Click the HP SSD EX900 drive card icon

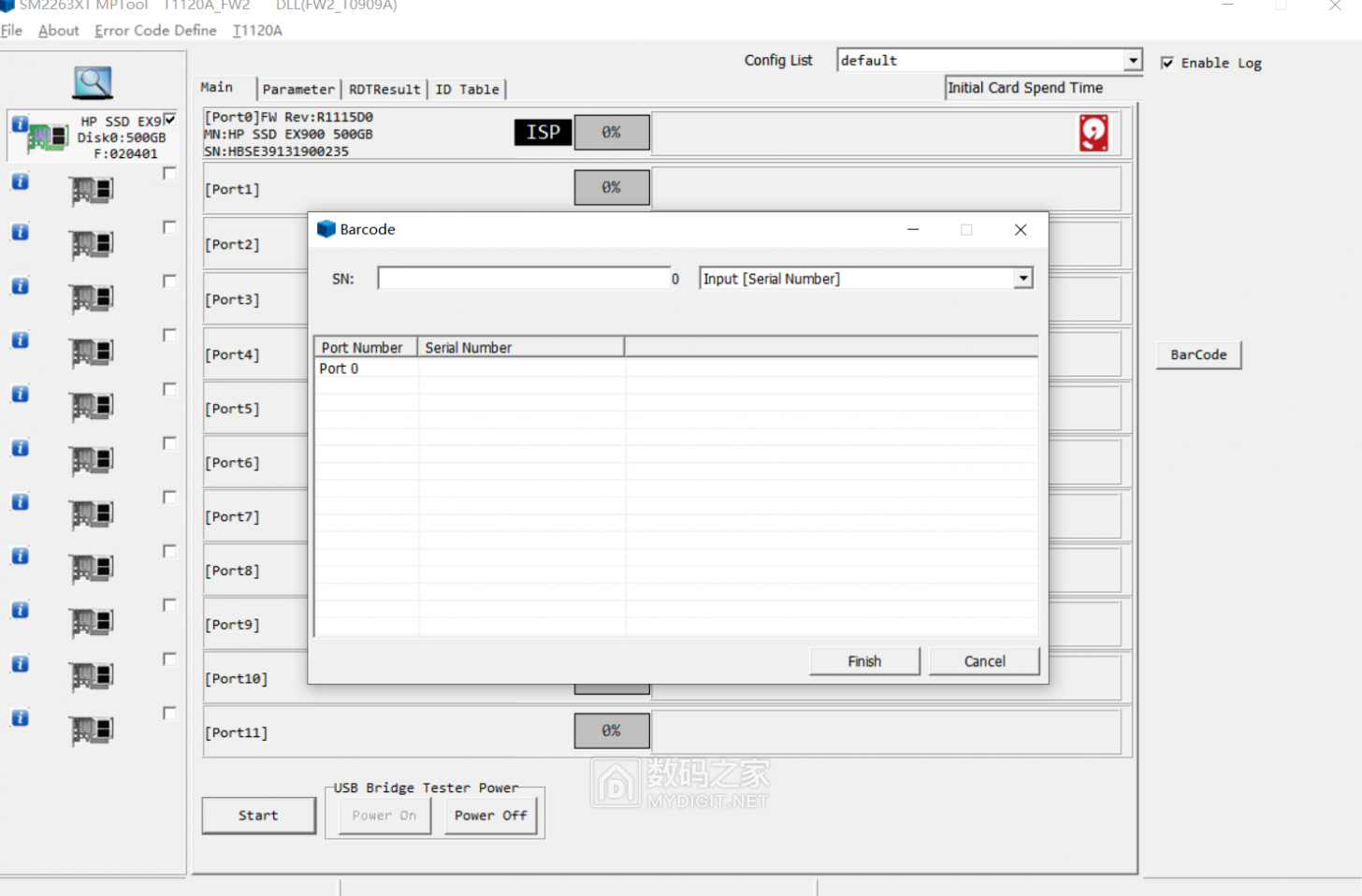pos(47,137)
